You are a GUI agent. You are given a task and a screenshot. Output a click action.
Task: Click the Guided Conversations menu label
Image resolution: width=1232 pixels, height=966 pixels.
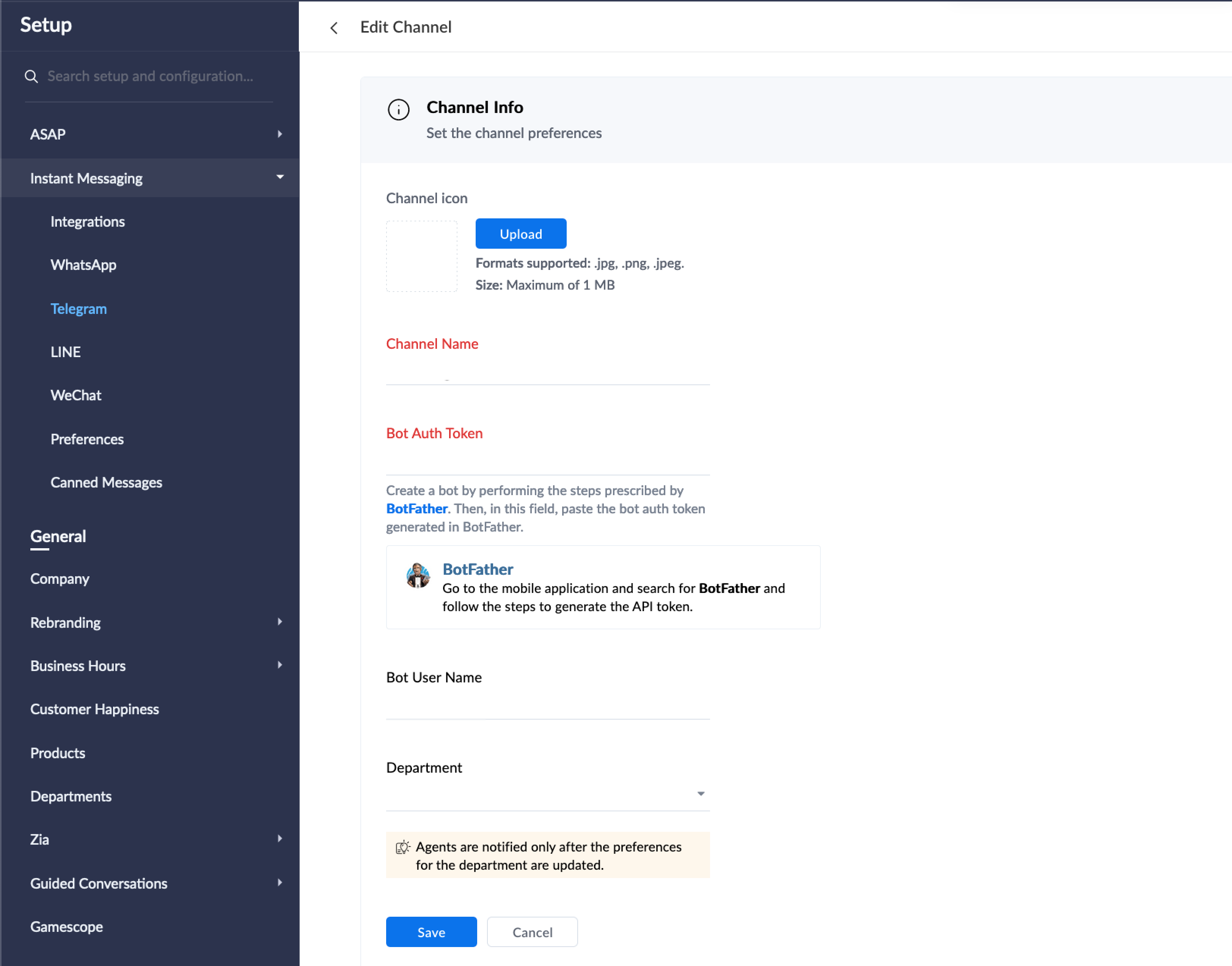(x=99, y=883)
